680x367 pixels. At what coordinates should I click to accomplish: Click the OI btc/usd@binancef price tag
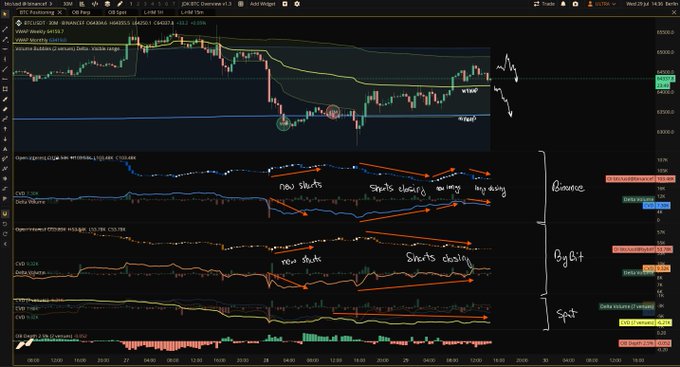[641, 179]
